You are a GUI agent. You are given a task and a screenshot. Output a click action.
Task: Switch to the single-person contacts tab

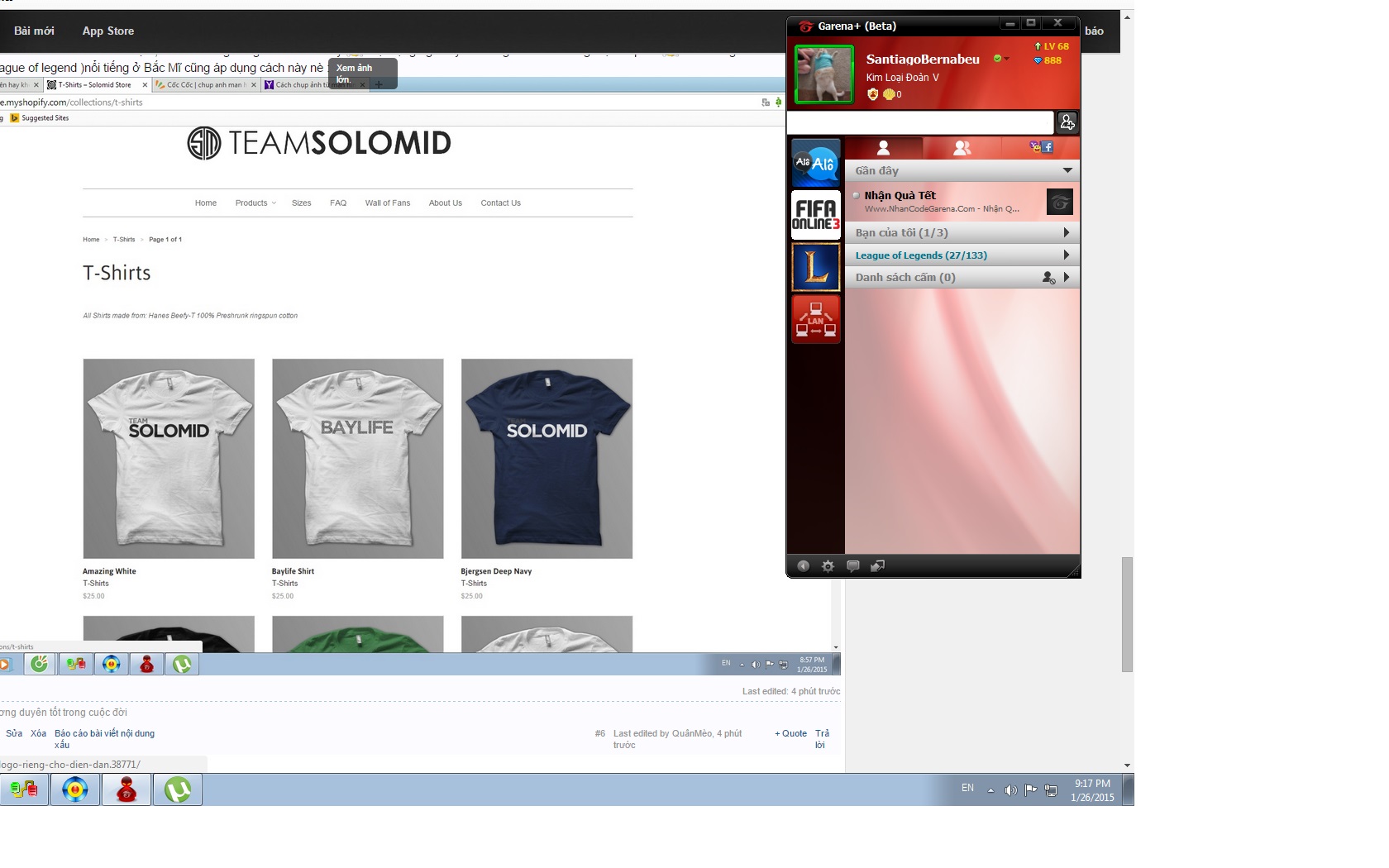[883, 148]
